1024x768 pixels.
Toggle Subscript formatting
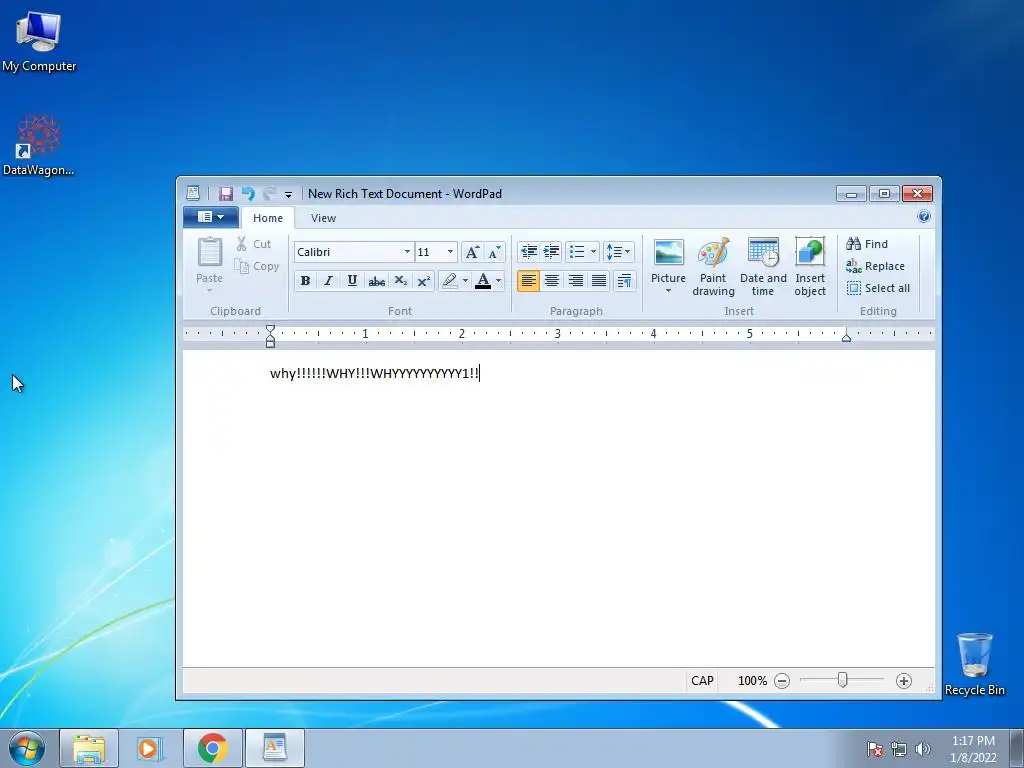click(x=400, y=281)
